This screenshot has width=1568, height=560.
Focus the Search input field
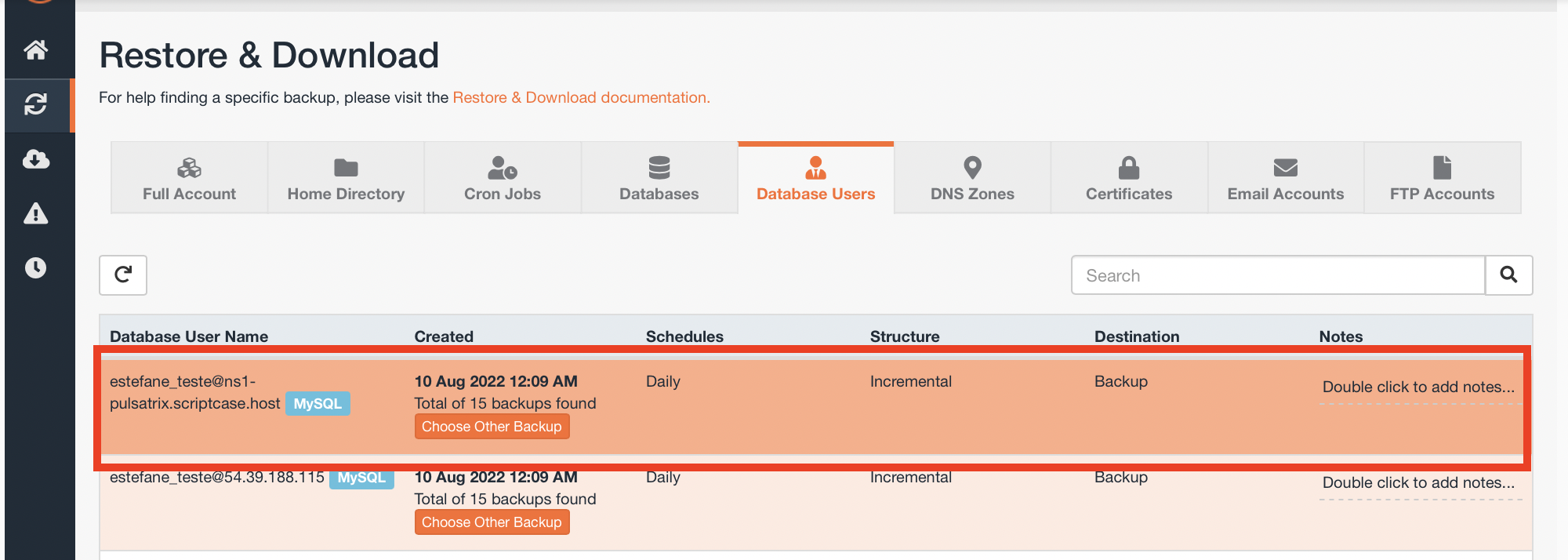pos(1278,275)
